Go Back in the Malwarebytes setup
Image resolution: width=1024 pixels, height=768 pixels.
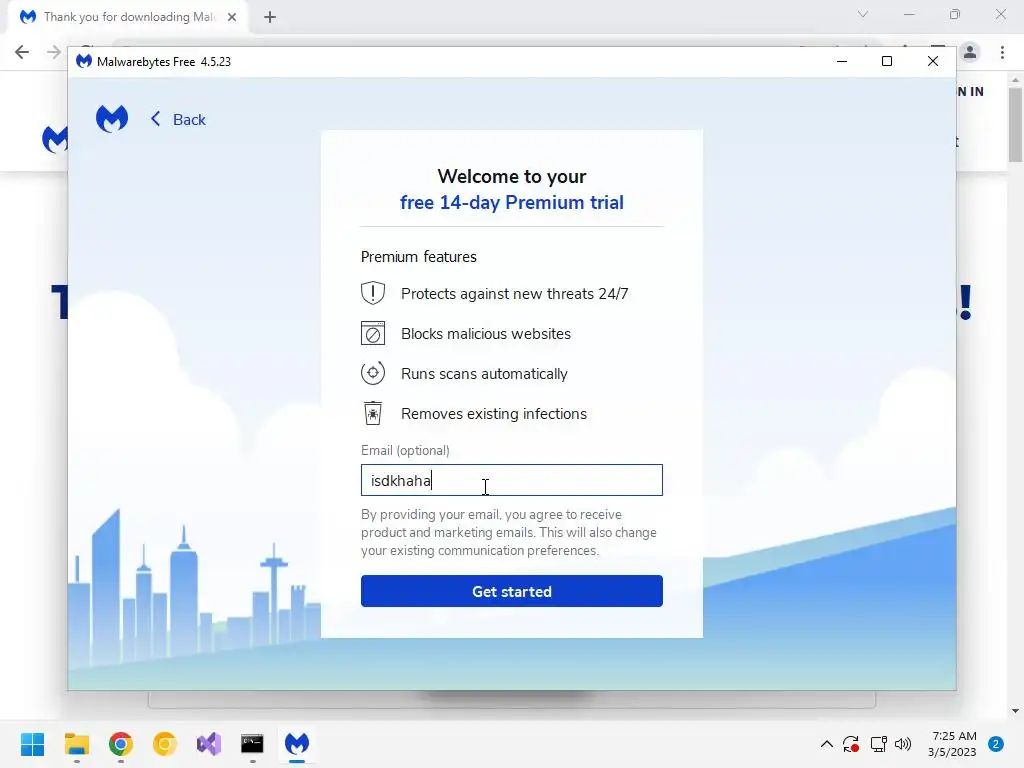(178, 120)
